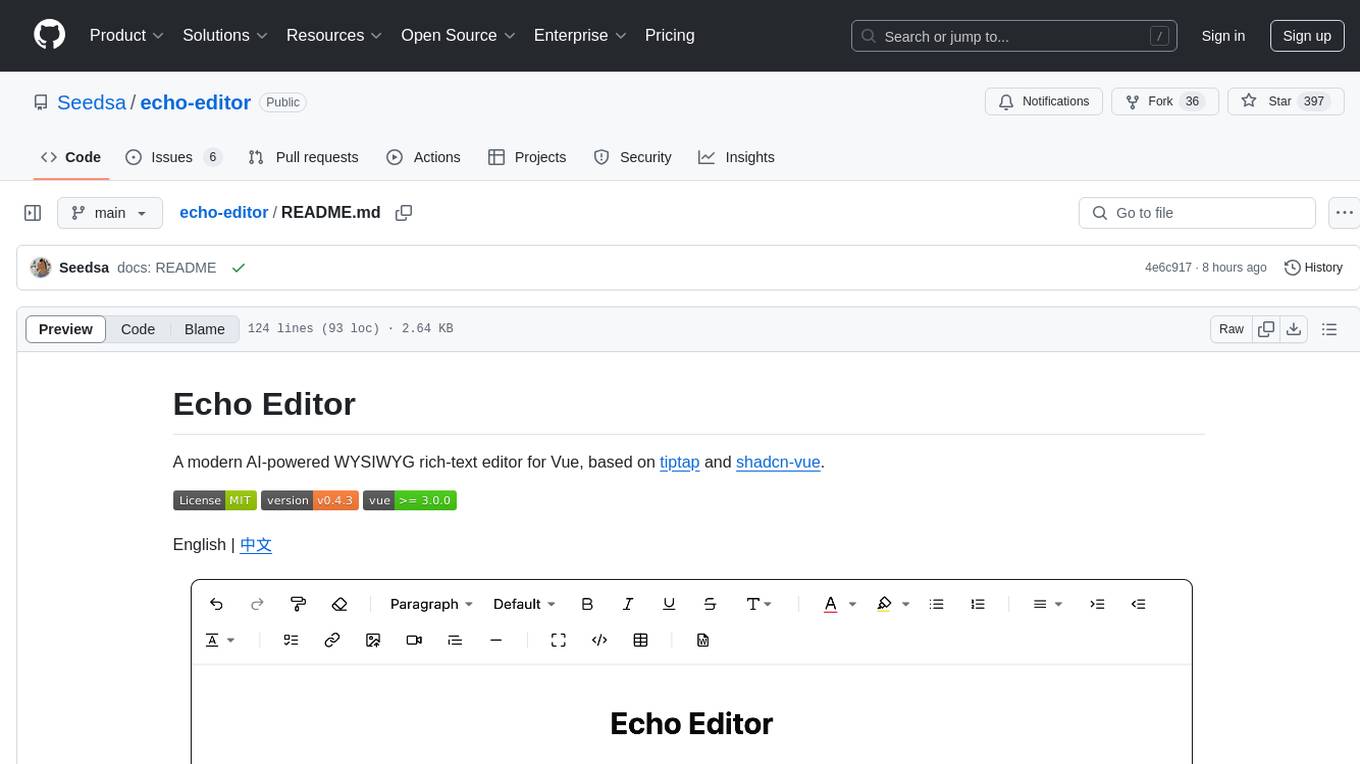
Task: Switch to the Actions tab
Action: pyautogui.click(x=423, y=157)
